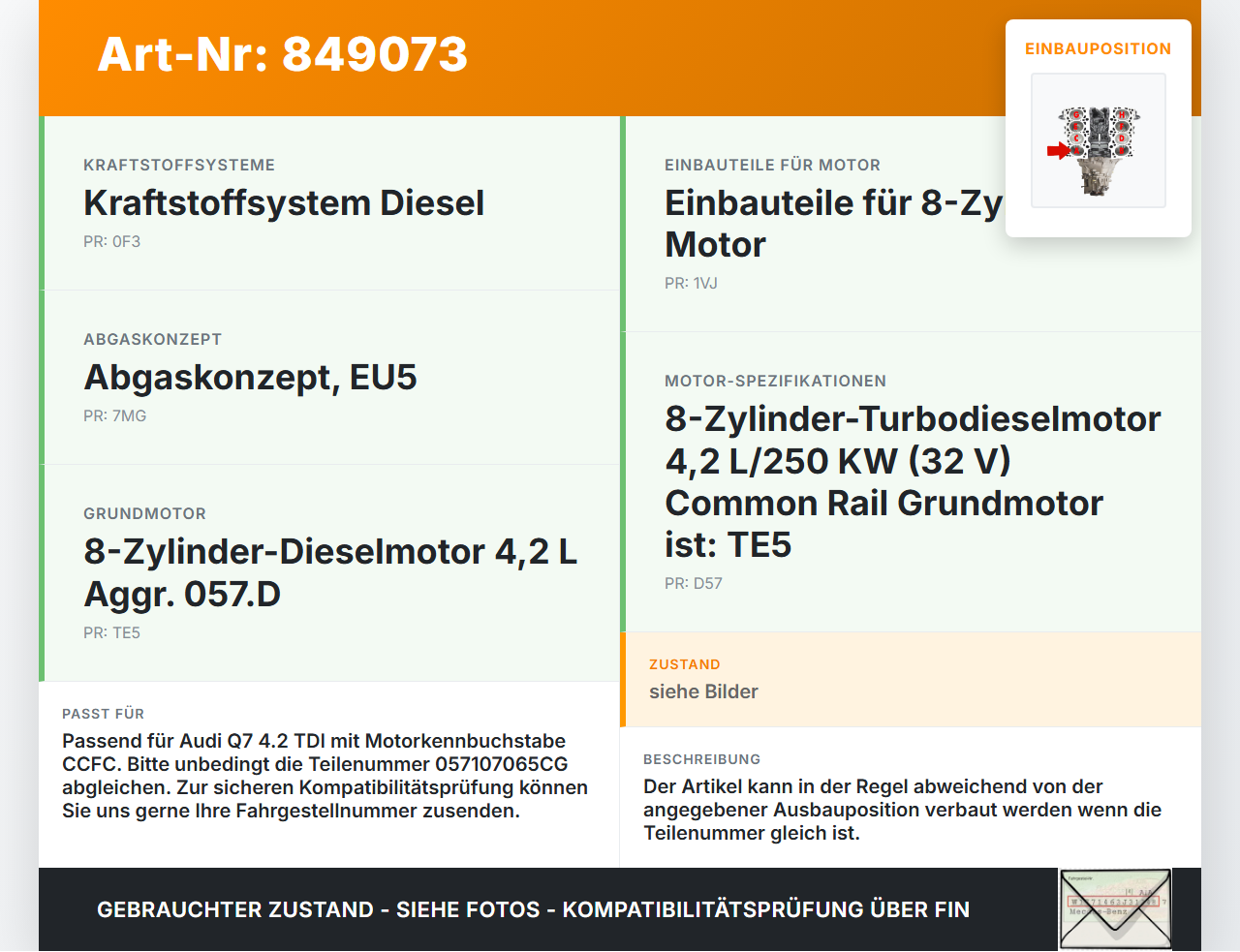Select Abgaskonzept, EU5 title
The height and width of the screenshot is (952, 1240).
point(251,378)
